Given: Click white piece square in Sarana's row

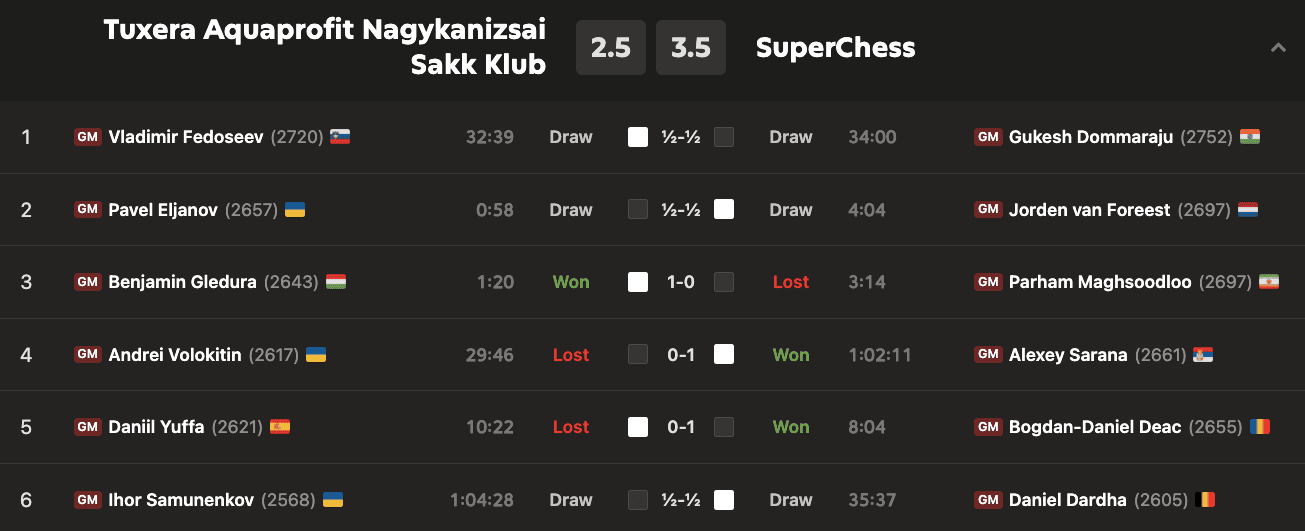Looking at the screenshot, I should pyautogui.click(x=724, y=355).
